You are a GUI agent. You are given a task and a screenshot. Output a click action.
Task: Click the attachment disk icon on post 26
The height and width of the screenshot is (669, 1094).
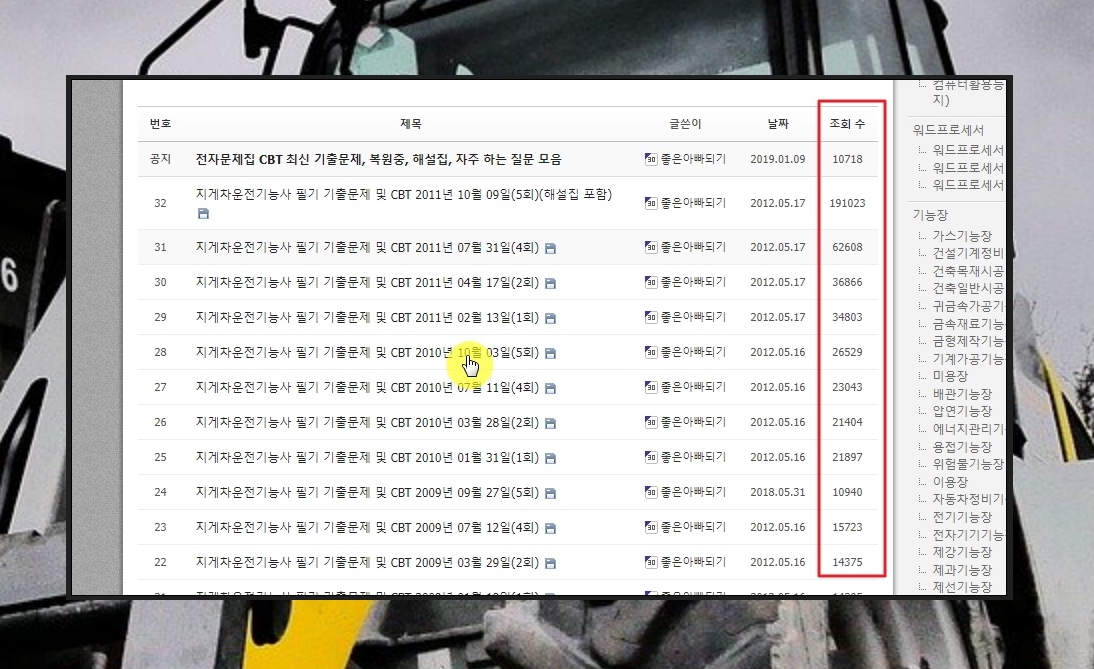(550, 423)
